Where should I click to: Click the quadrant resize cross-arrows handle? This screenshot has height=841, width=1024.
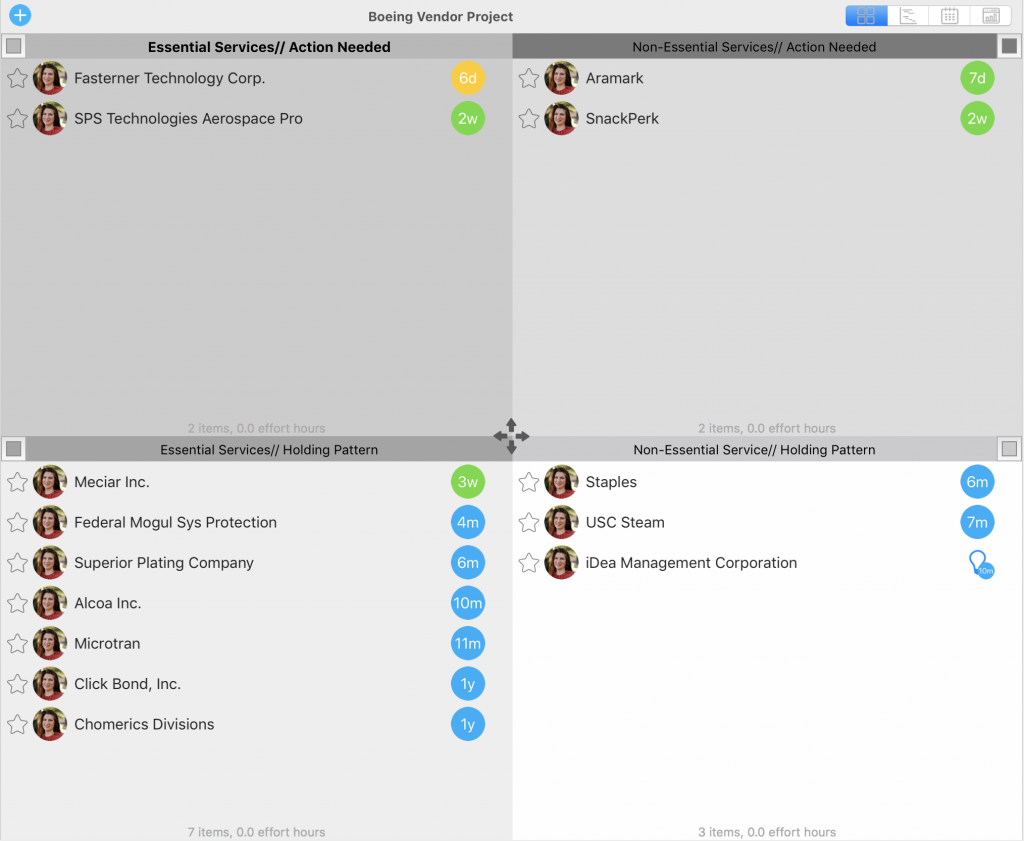click(x=511, y=436)
